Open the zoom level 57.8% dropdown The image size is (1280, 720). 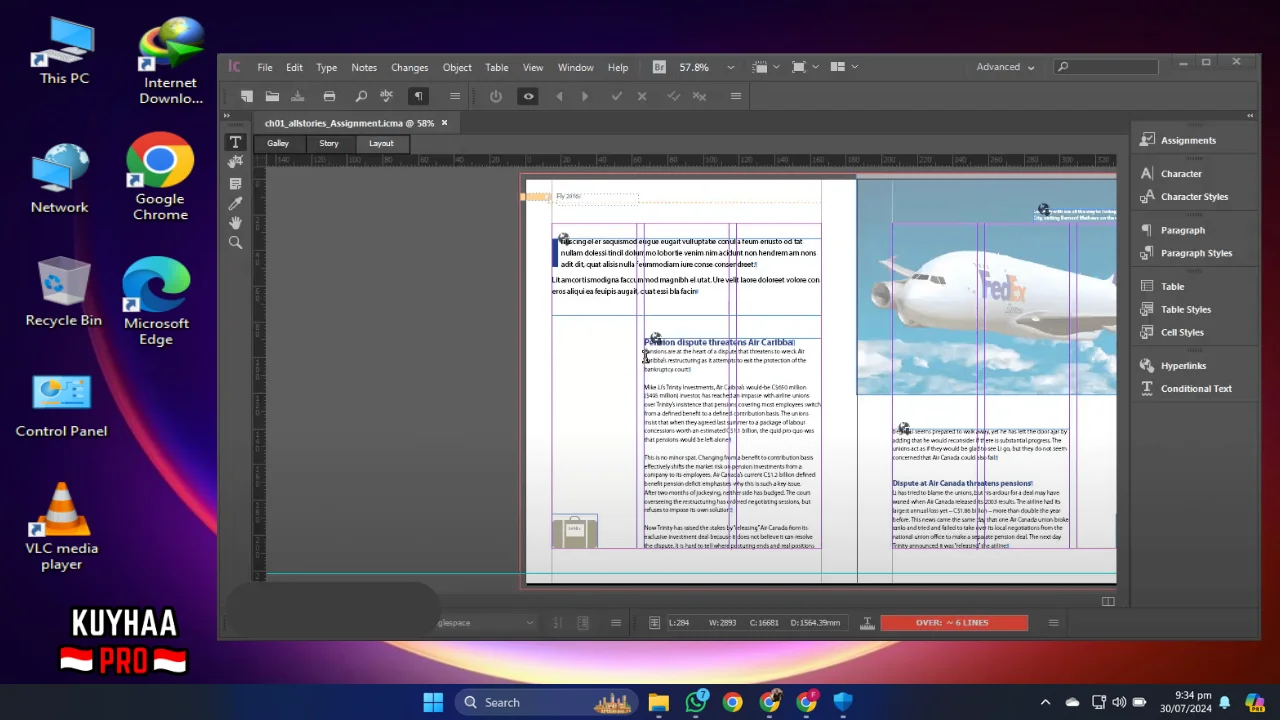coord(730,67)
